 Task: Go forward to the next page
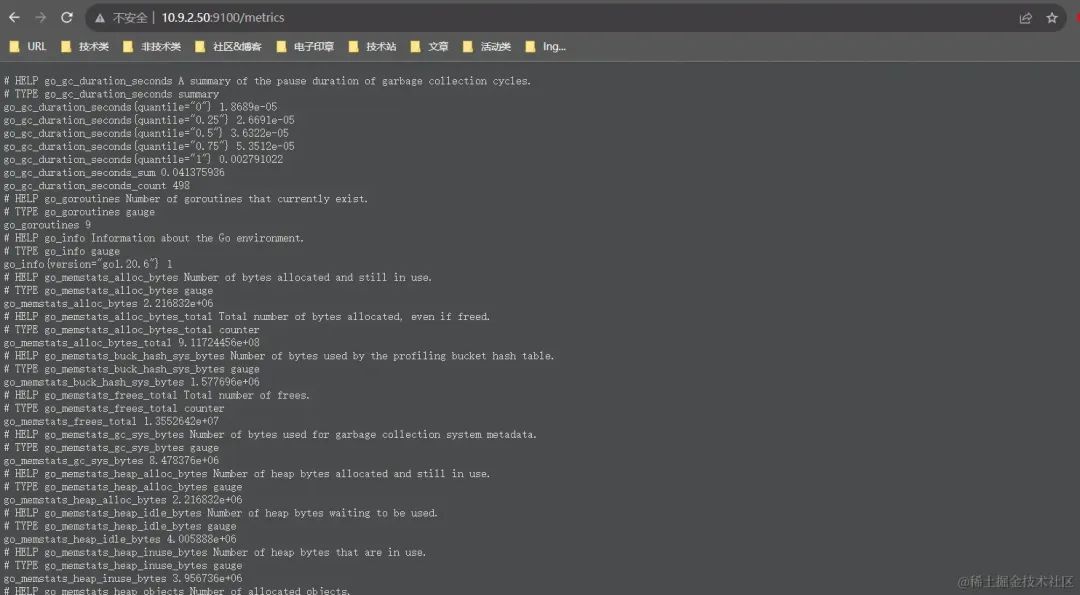41,18
